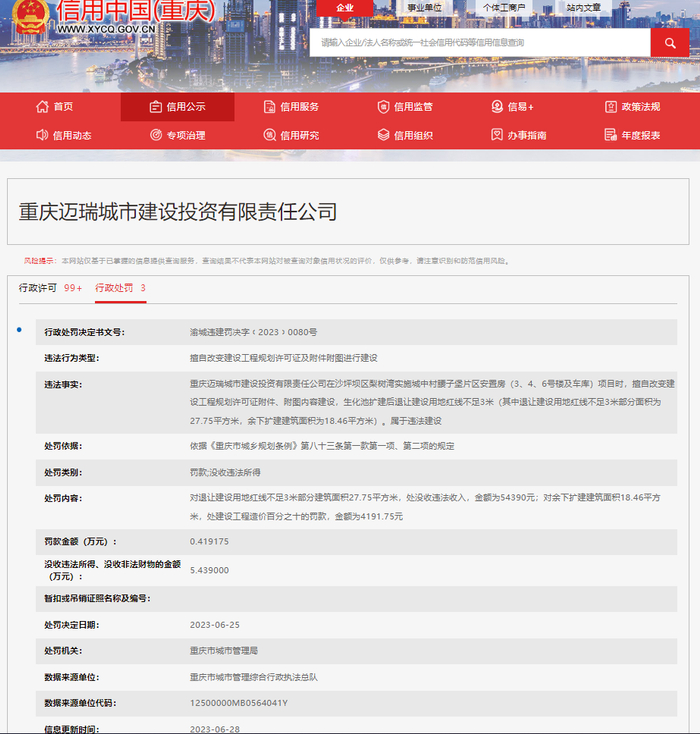This screenshot has width=700, height=734.
Task: Open the 首页 menu item
Action: (63, 107)
